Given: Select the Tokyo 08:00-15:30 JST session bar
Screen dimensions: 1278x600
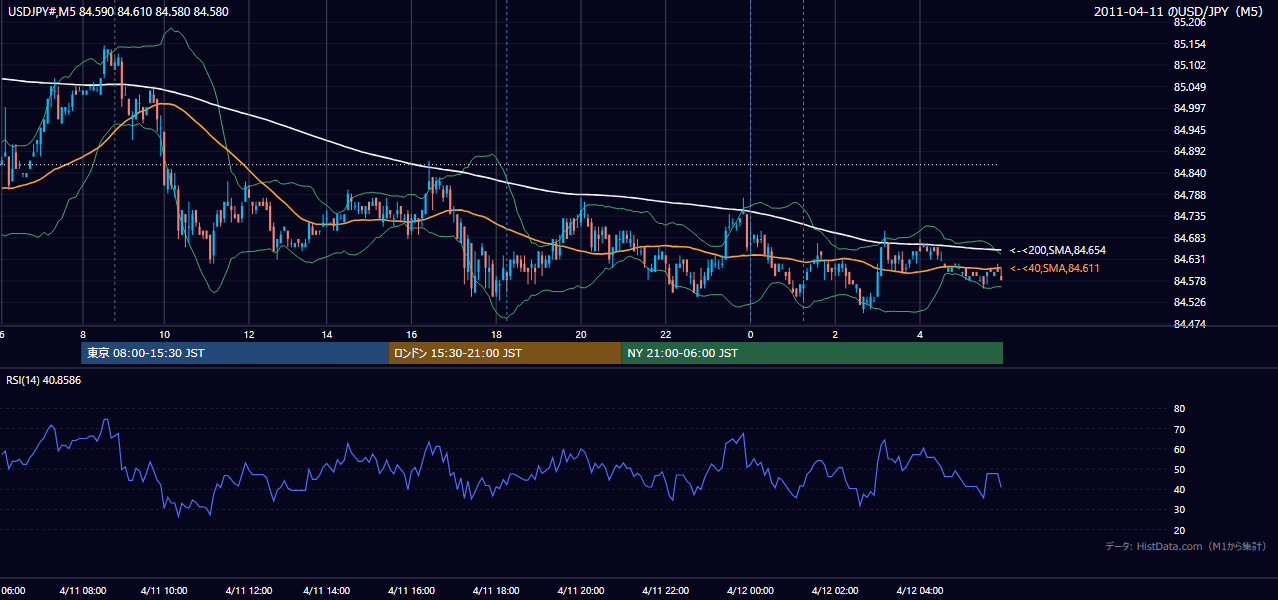Looking at the screenshot, I should coord(234,353).
